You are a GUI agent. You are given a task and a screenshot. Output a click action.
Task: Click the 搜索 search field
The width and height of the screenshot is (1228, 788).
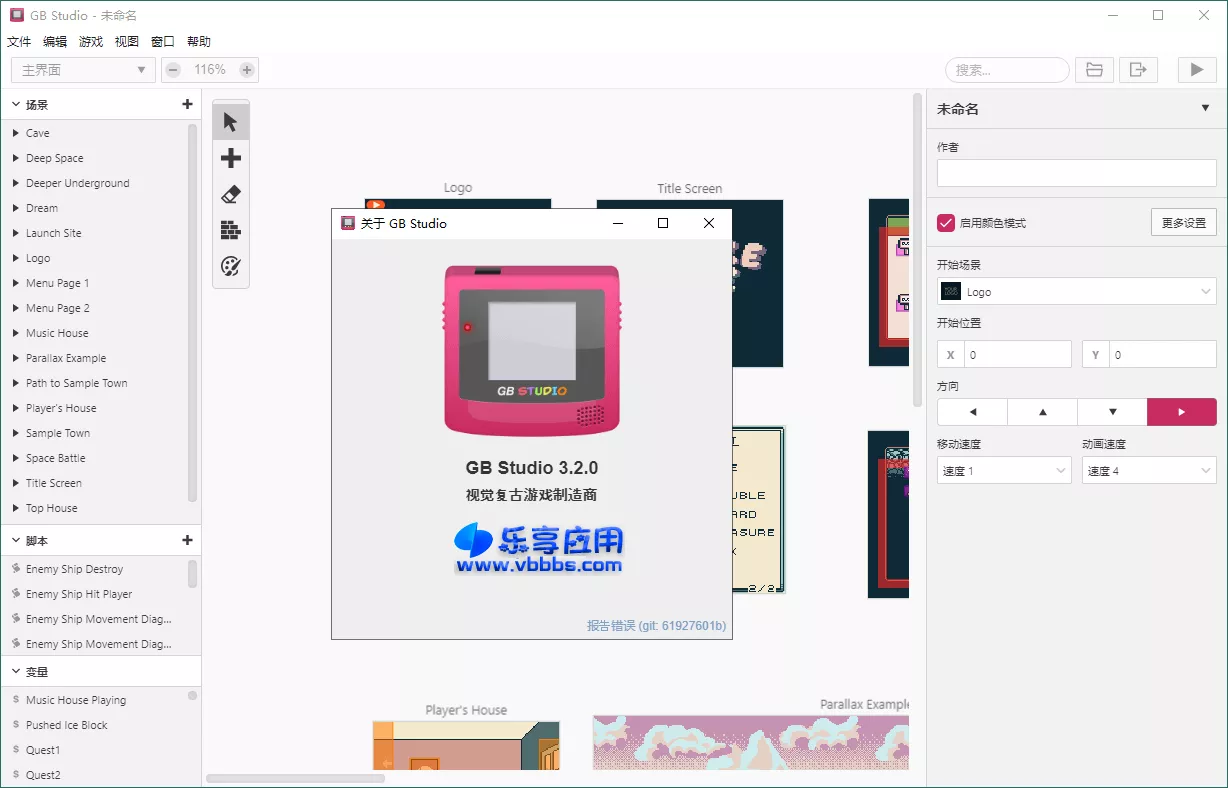pos(1007,70)
